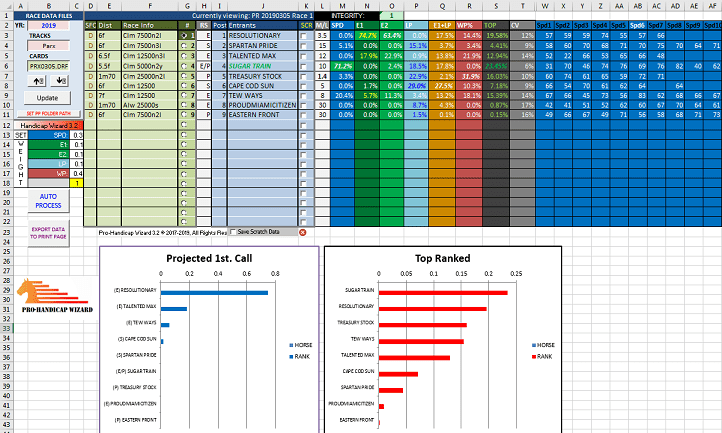
Task: Click the year field showing 2019
Action: click(x=48, y=26)
